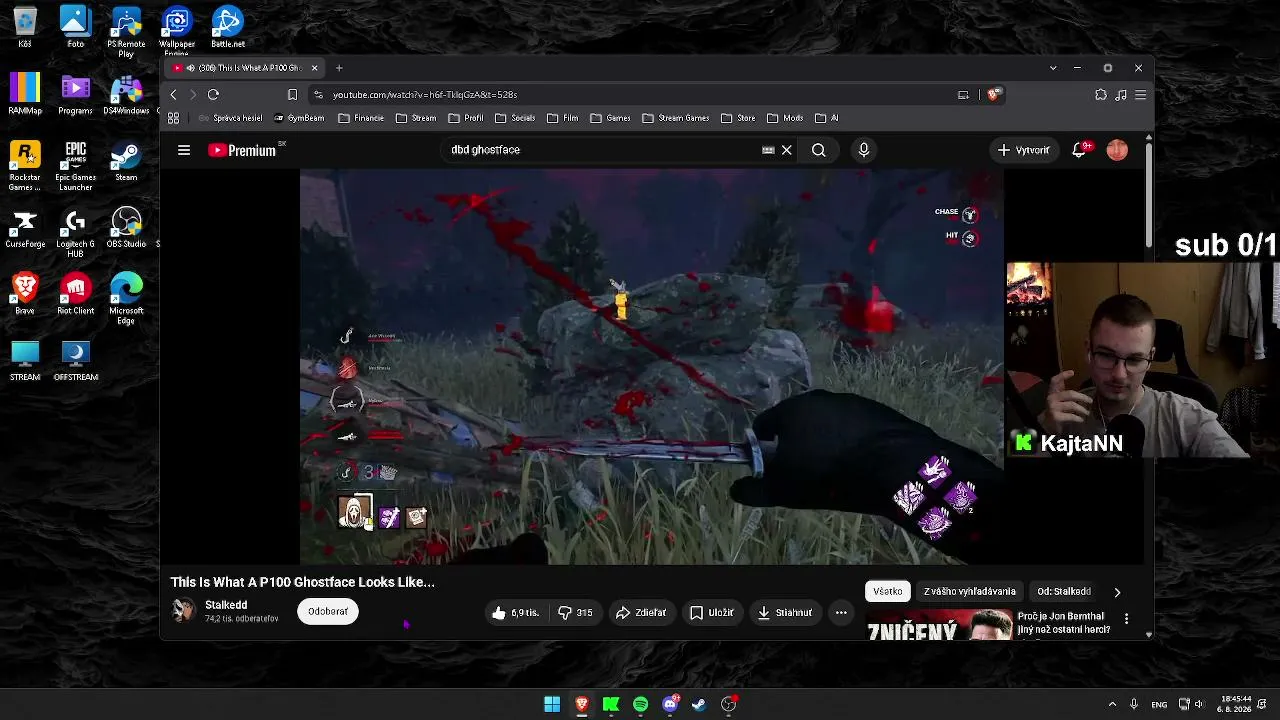Share the video via Zdieľať
The image size is (1280, 720).
point(641,613)
